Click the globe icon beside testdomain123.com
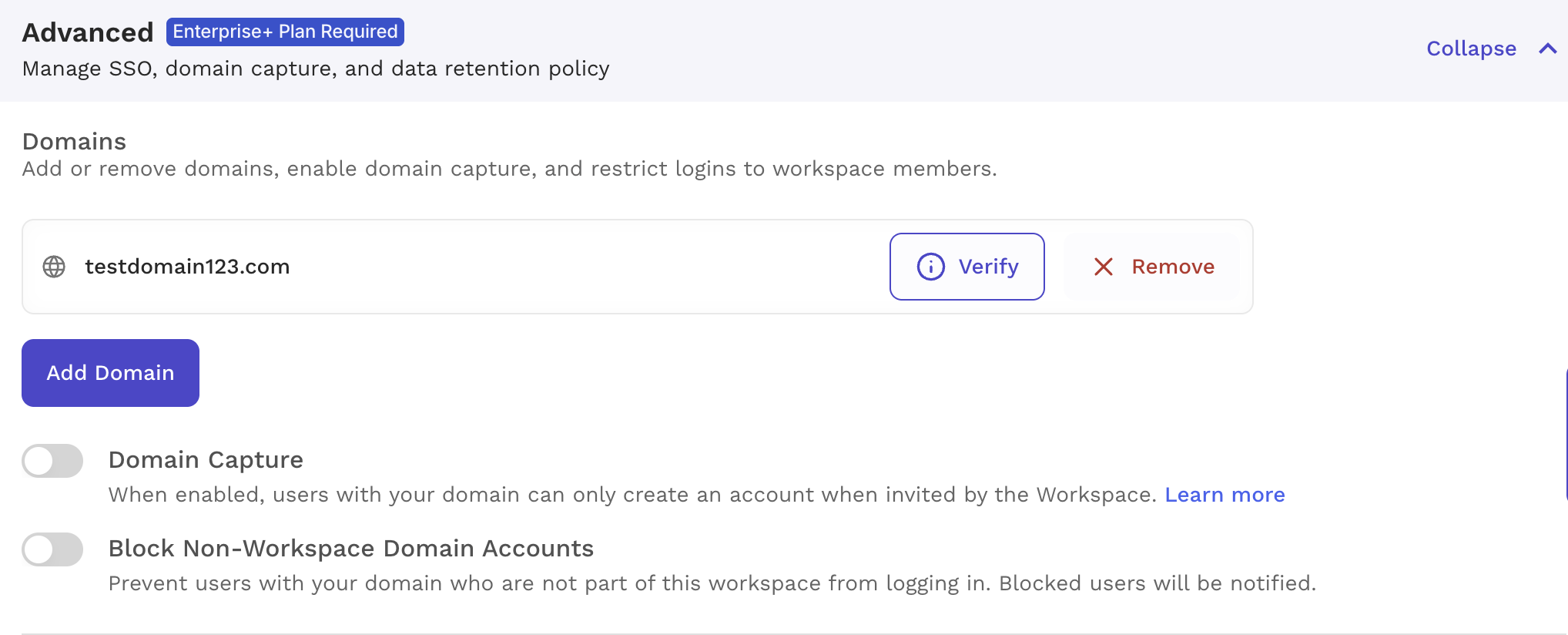 (x=54, y=267)
